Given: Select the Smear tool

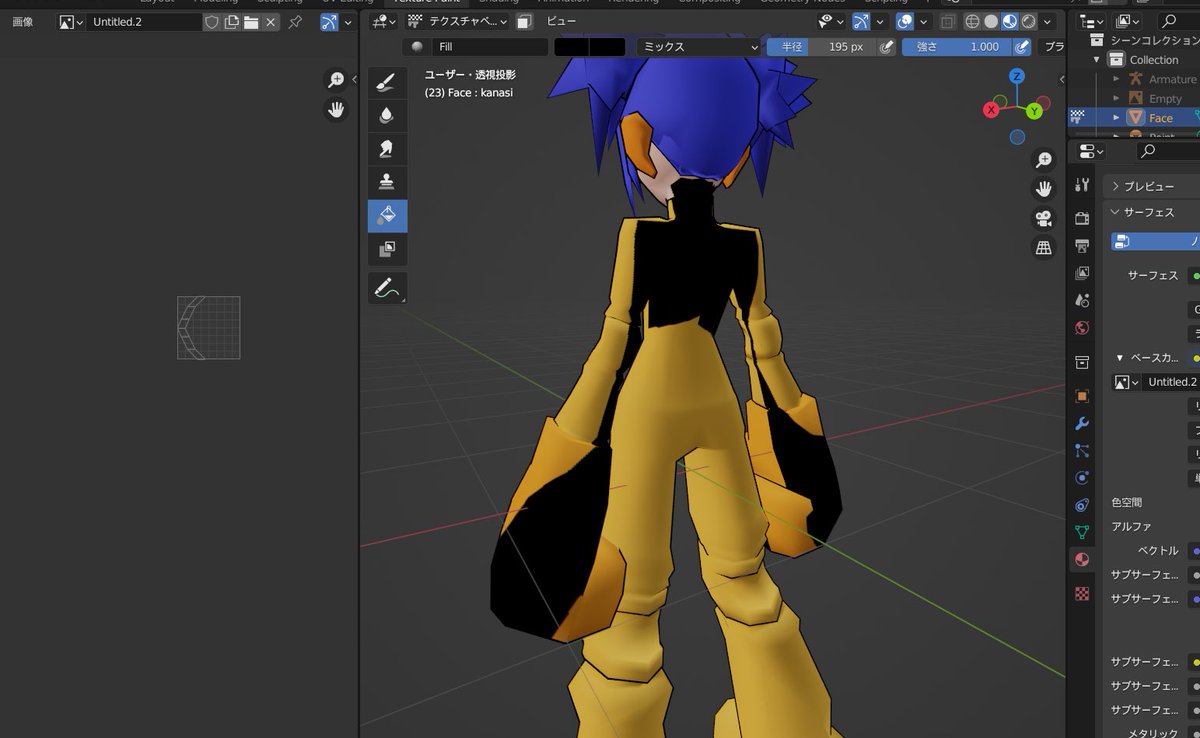Looking at the screenshot, I should 387,149.
